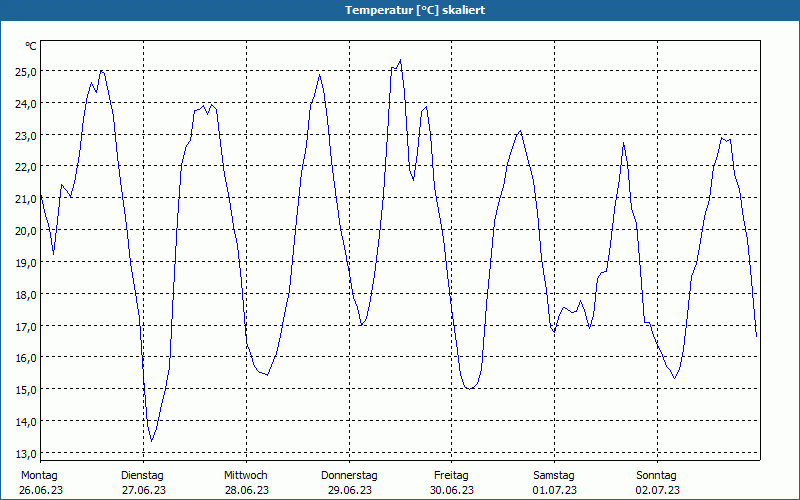
Task: Select the 28.06.23 date label
Action: [246, 490]
